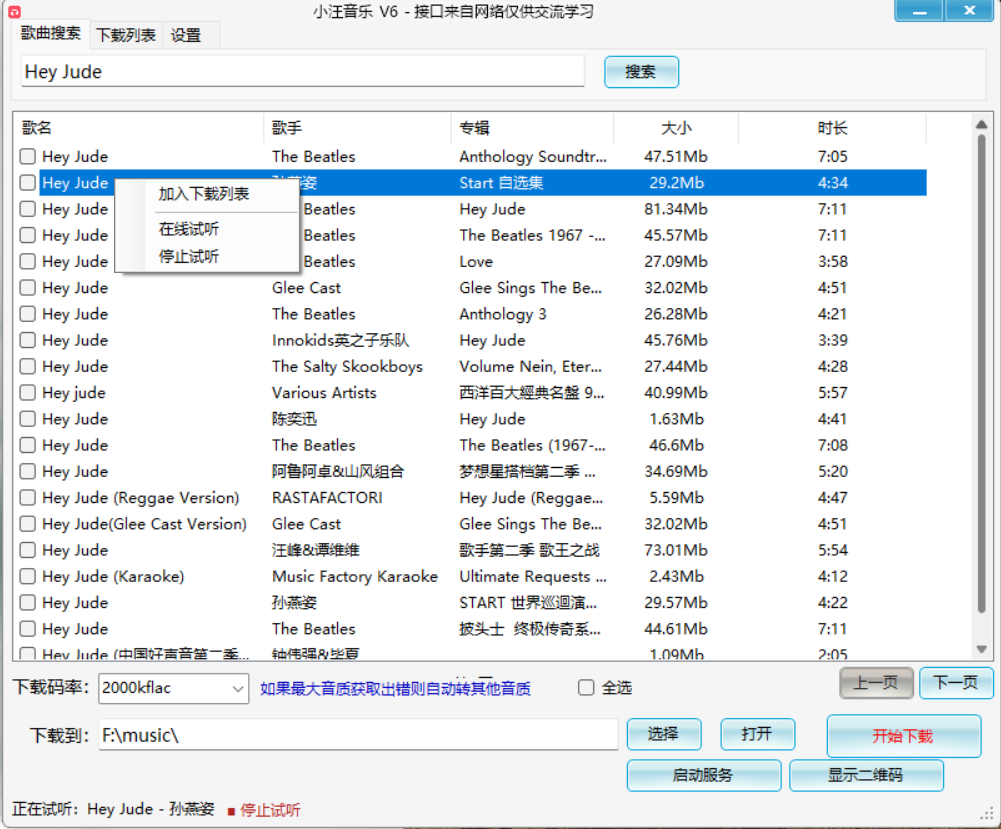
Task: Choose 停止试听 from context menu
Action: pyautogui.click(x=189, y=257)
